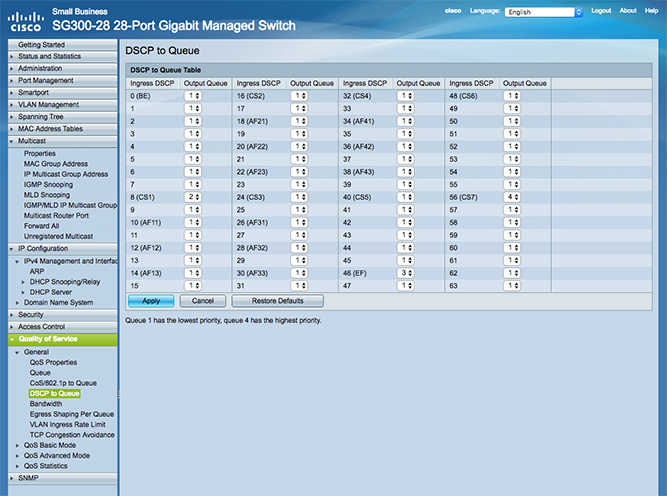Viewport: 667px width, 496px height.
Task: Go to CoS/802.1p to Queue page
Action: pyautogui.click(x=63, y=383)
